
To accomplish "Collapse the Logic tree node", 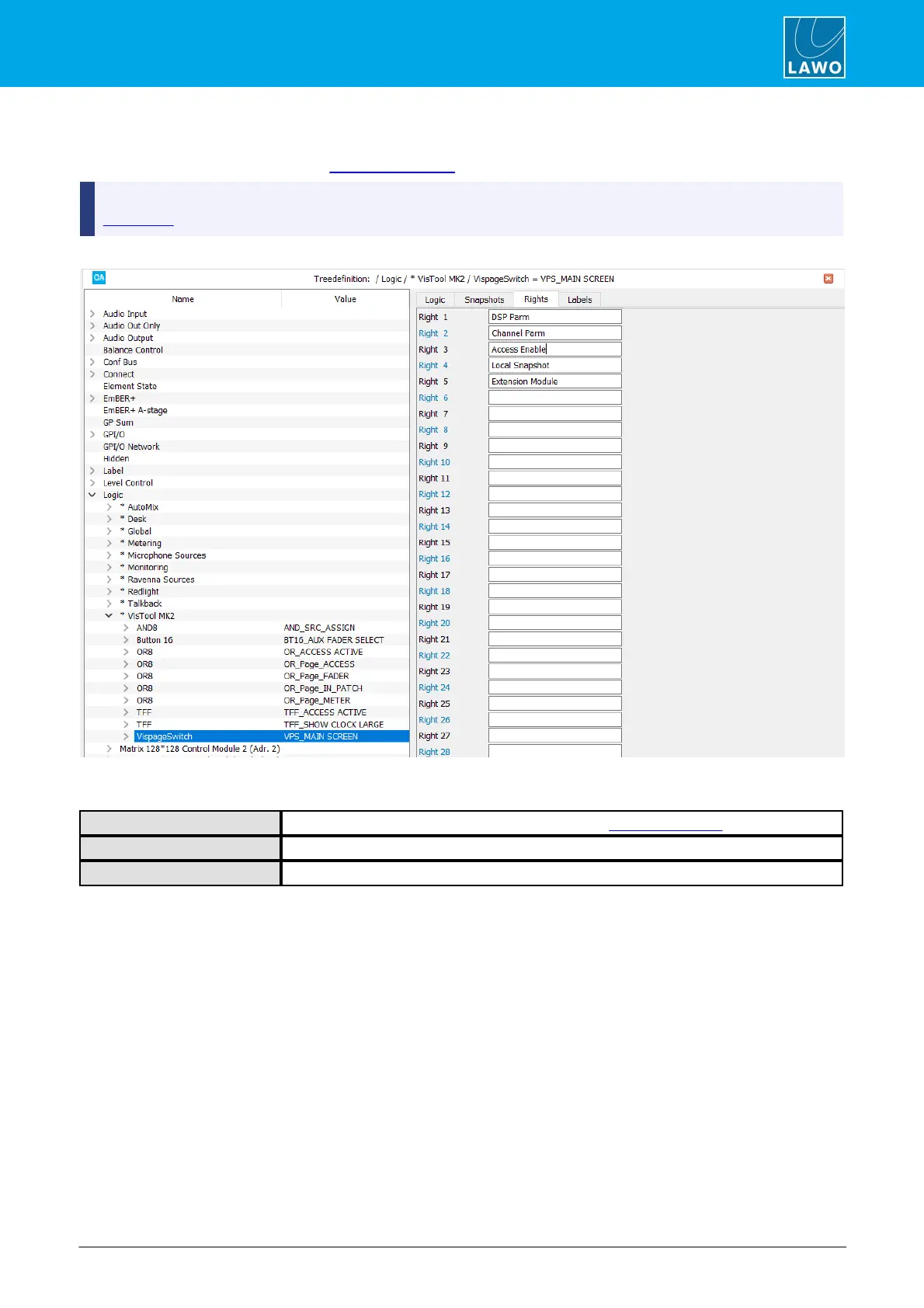I will [92, 495].
